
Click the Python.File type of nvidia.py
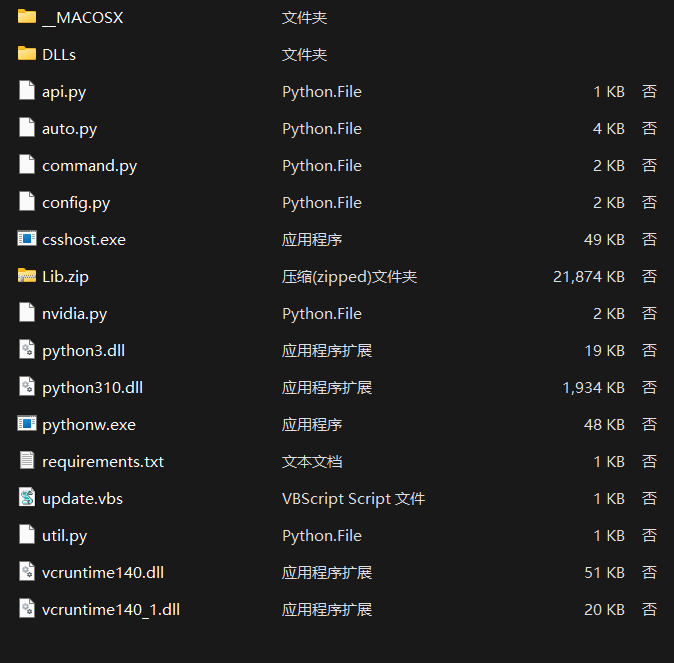pos(322,314)
